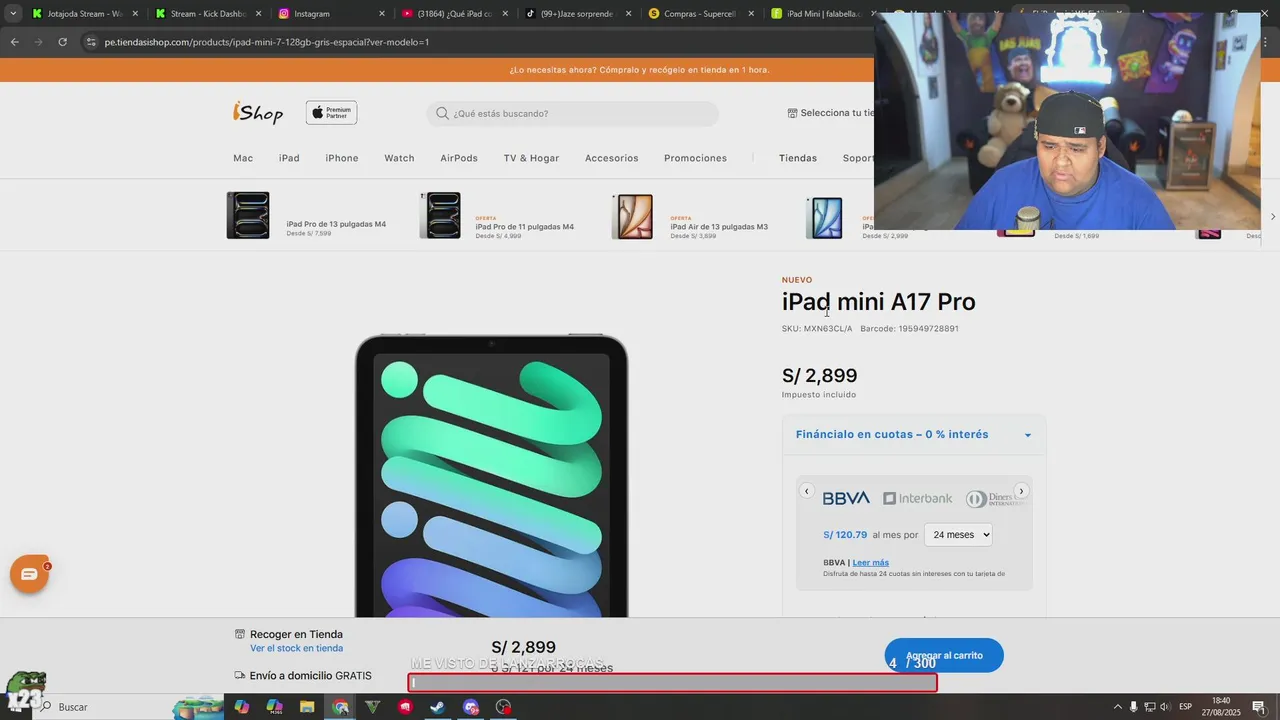Click the browser back arrow

[14, 42]
